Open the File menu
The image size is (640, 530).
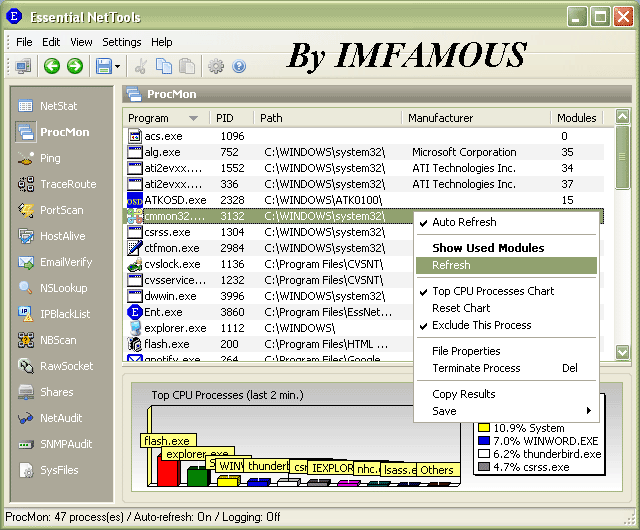click(x=24, y=42)
